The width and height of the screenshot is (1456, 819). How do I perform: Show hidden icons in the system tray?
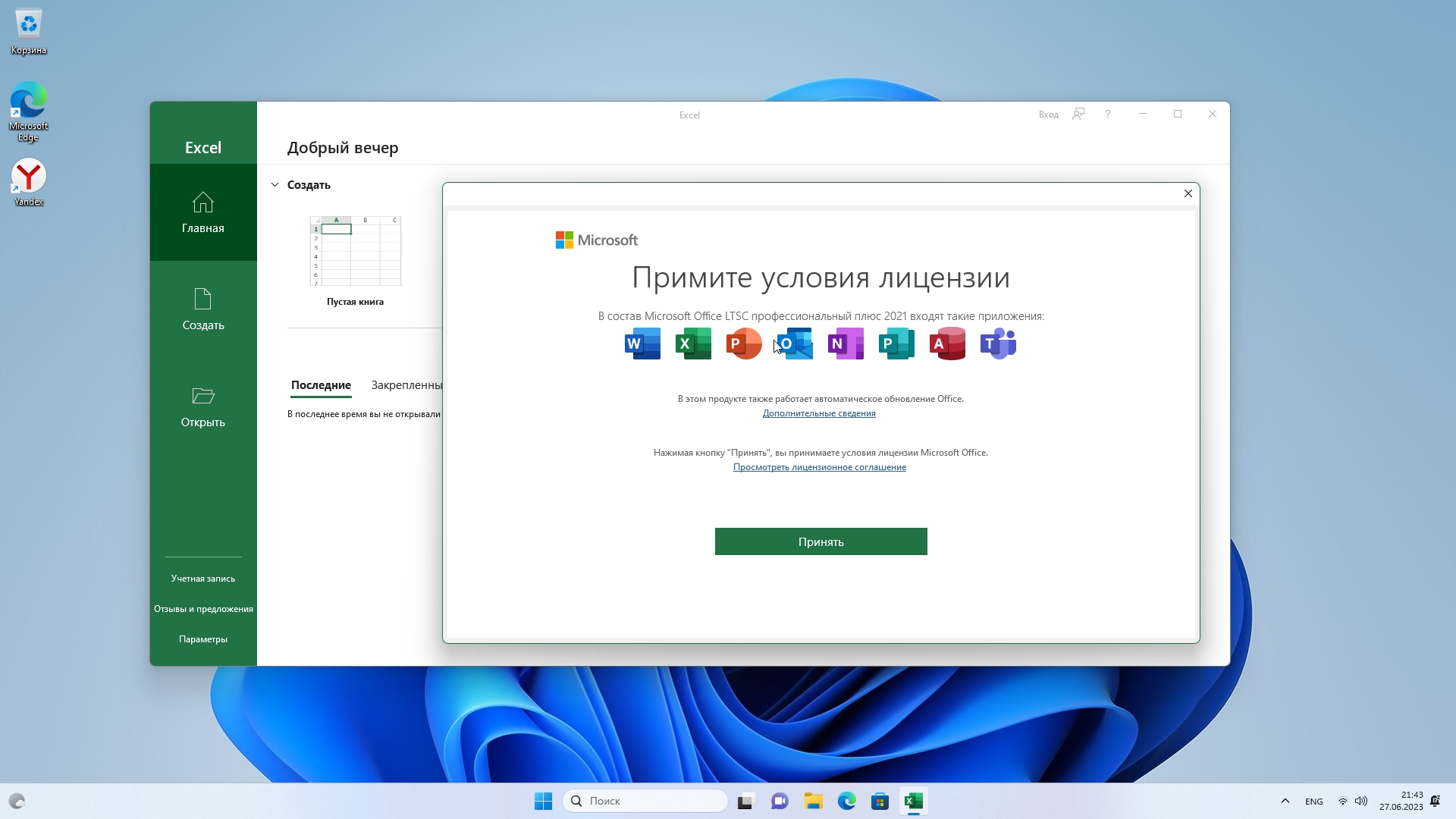(1285, 801)
